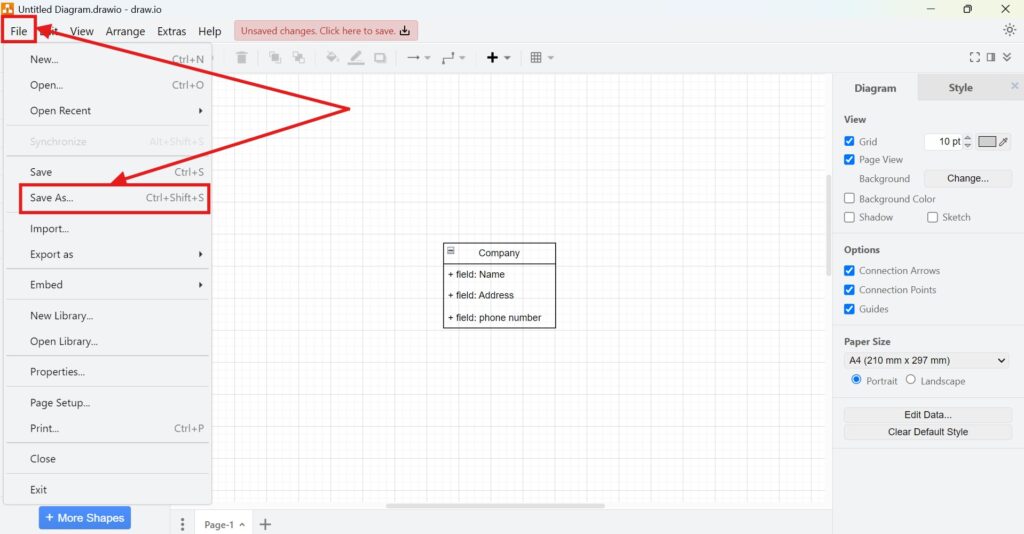
Task: Click the Fill Color bucket icon
Action: point(333,58)
